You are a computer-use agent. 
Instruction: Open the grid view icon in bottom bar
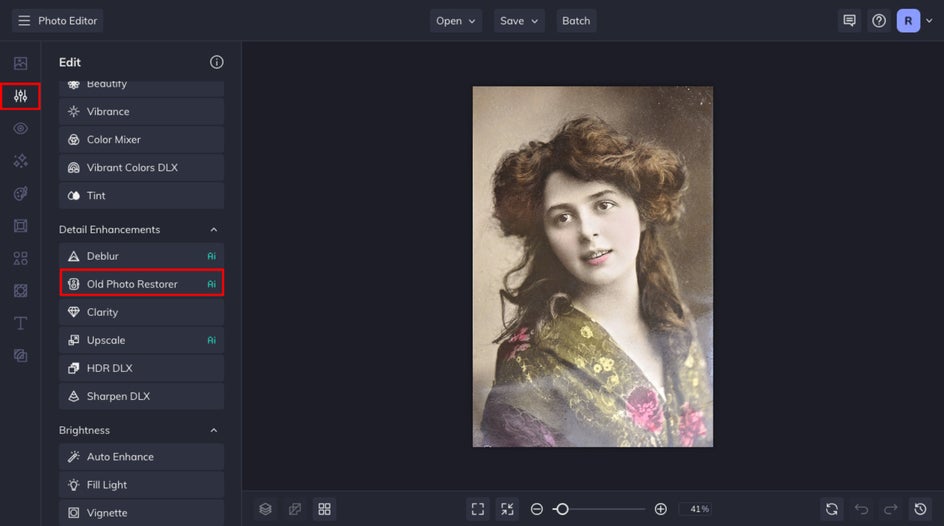click(x=324, y=509)
